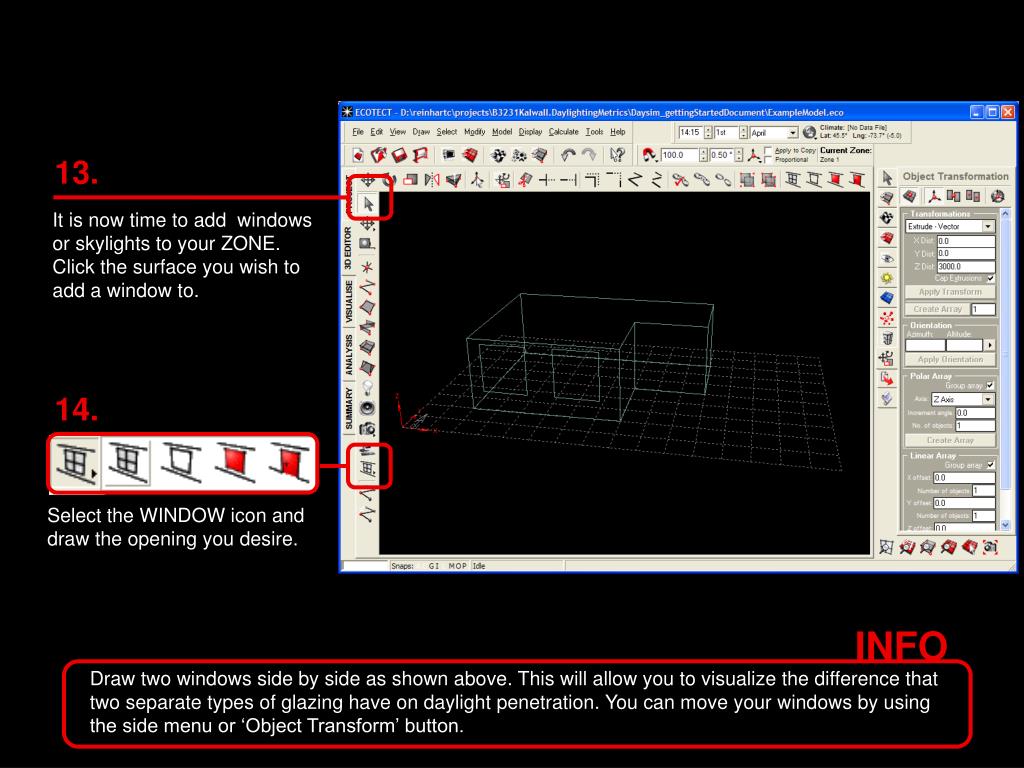The image size is (1024, 768).
Task: Click the red door icon in top toolbar
Action: click(x=856, y=179)
